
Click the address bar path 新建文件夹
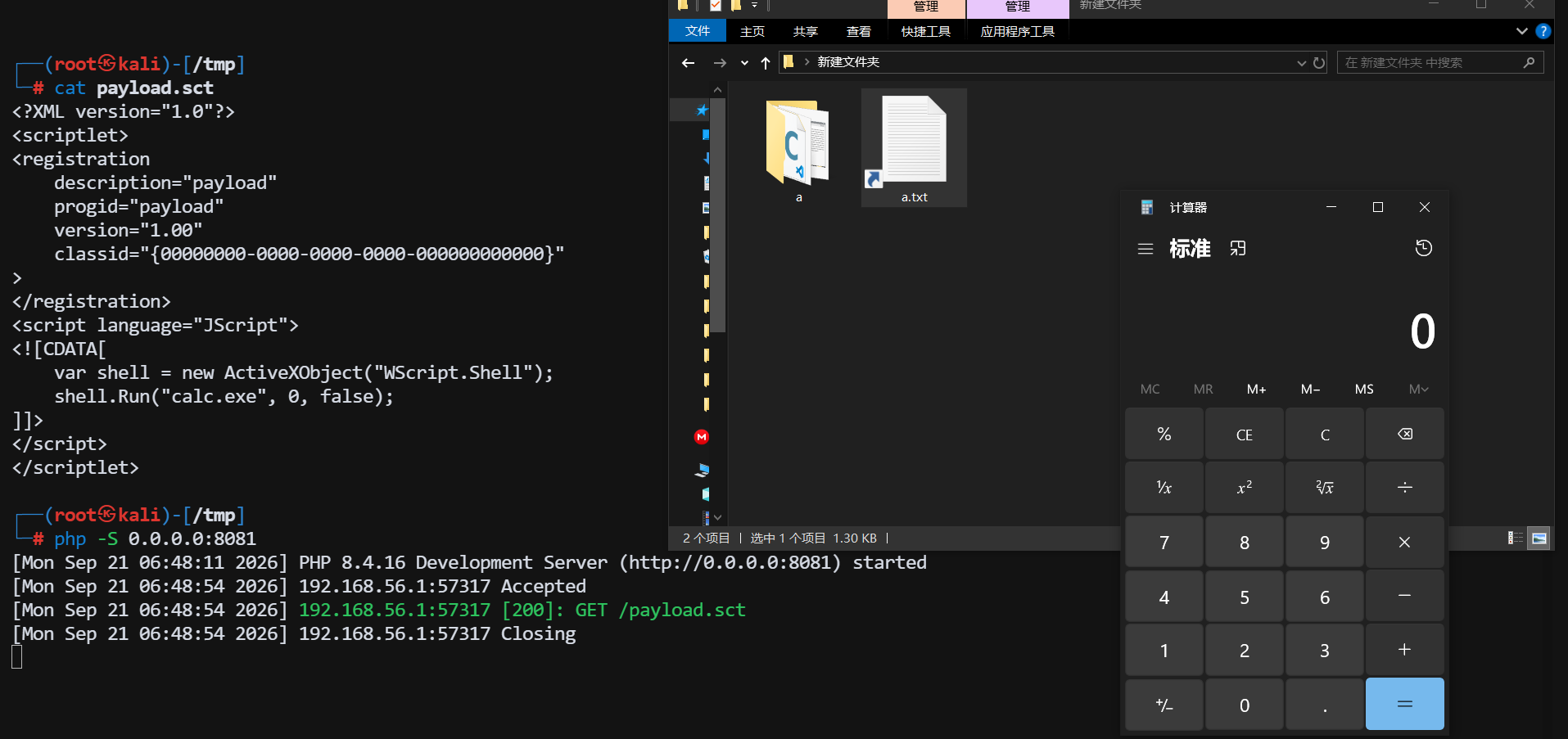click(848, 62)
